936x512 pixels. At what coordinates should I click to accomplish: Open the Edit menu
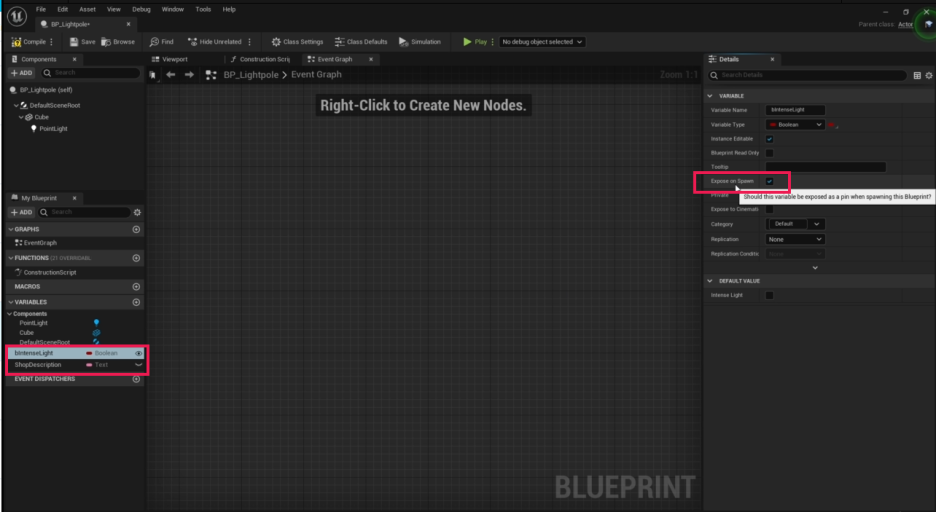pos(63,10)
